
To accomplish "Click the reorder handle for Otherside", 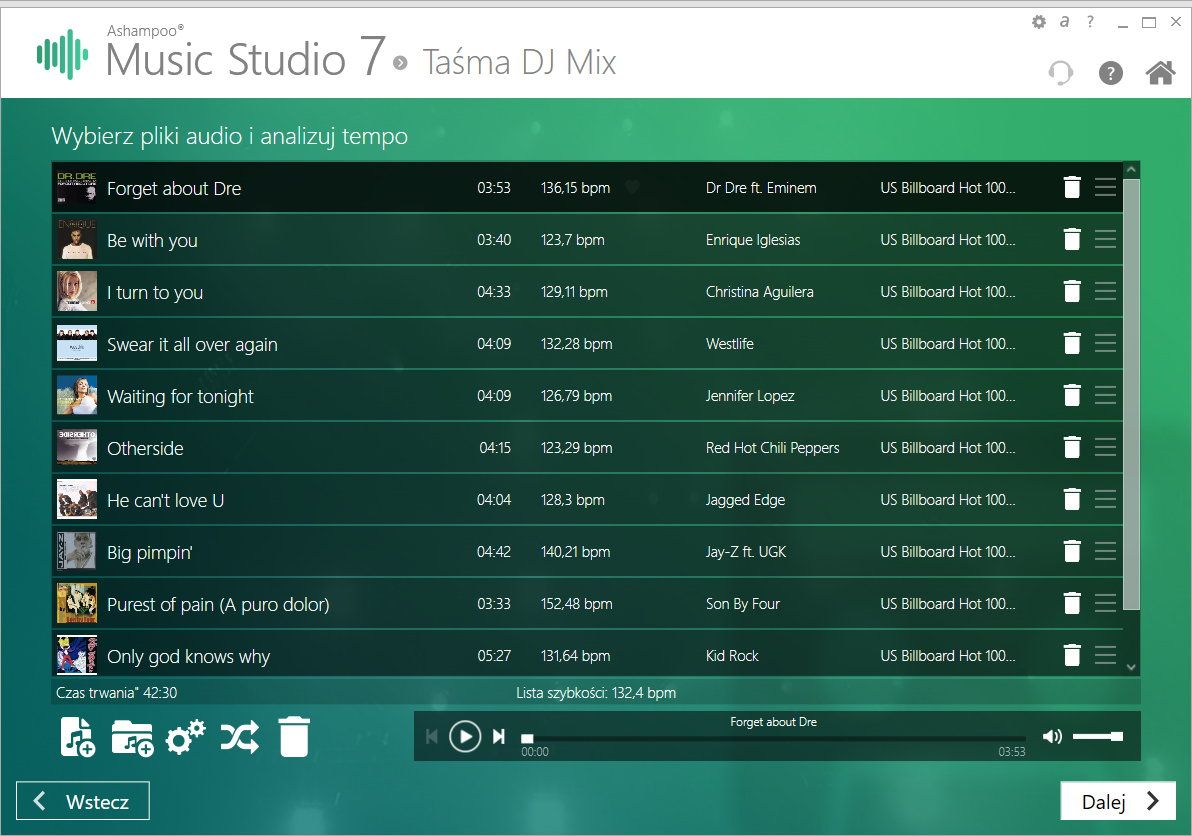I will pyautogui.click(x=1105, y=448).
